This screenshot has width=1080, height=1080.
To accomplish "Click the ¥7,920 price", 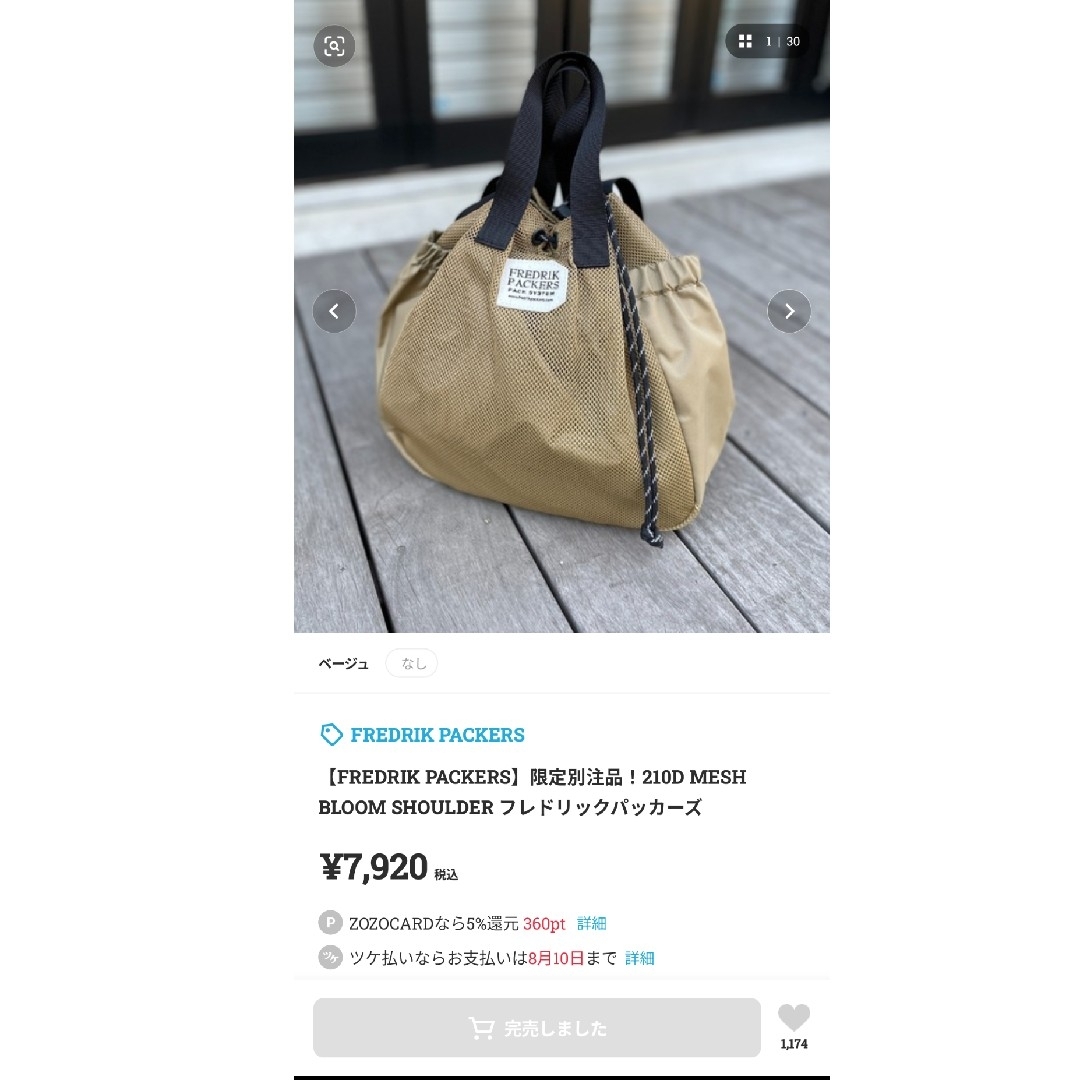I will 374,867.
